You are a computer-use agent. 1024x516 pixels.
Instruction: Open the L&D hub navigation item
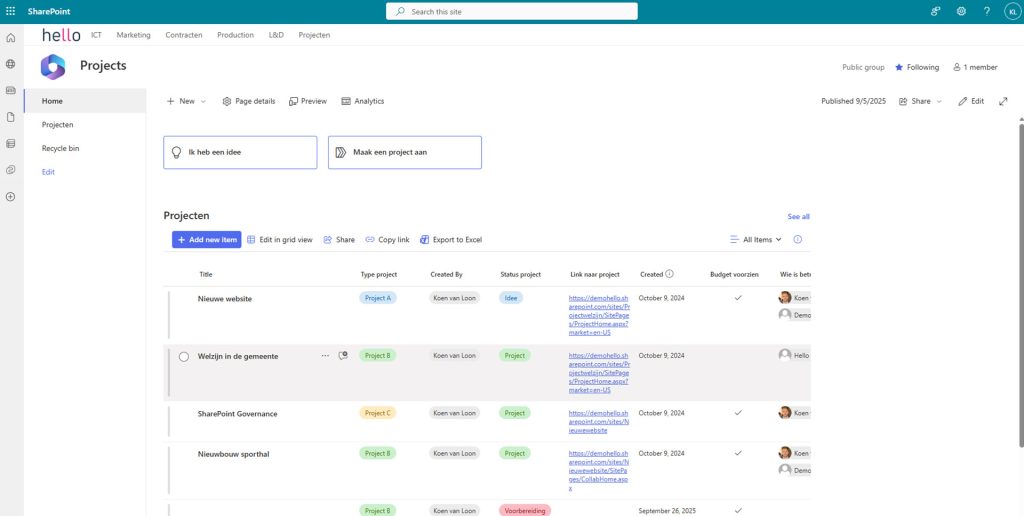pyautogui.click(x=276, y=35)
